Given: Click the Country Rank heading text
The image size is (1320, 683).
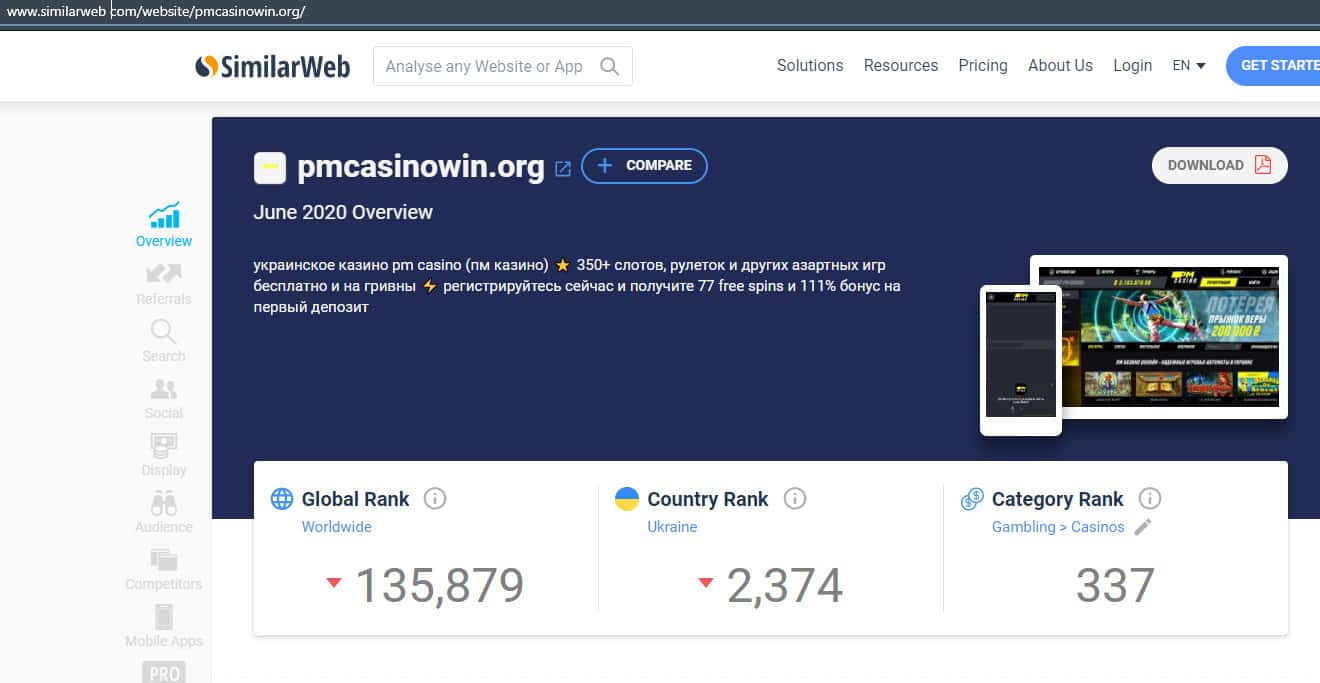Looking at the screenshot, I should coord(708,499).
